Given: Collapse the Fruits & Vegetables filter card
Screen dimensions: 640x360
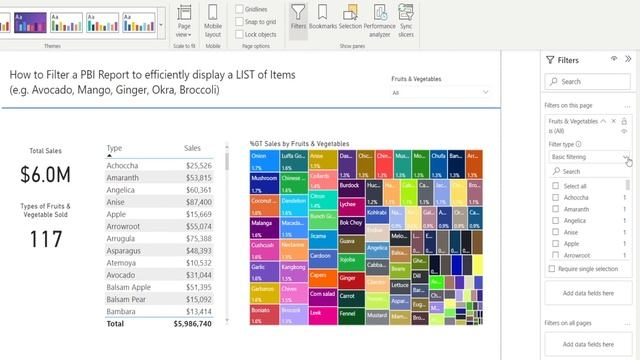Looking at the screenshot, I should [603, 121].
